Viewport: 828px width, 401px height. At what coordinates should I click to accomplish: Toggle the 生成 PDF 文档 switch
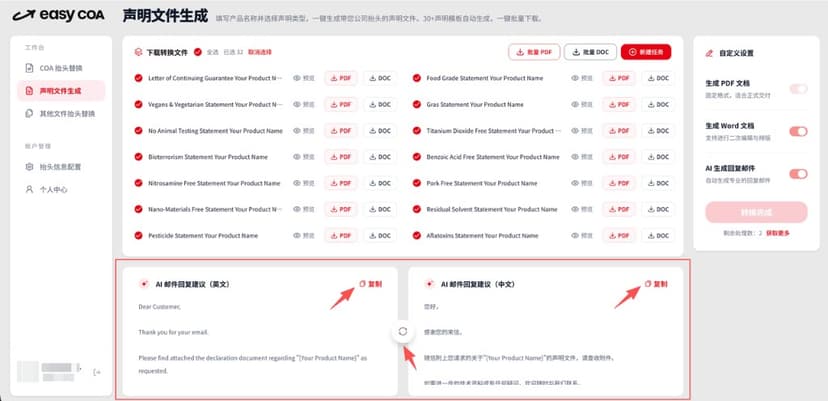[798, 89]
